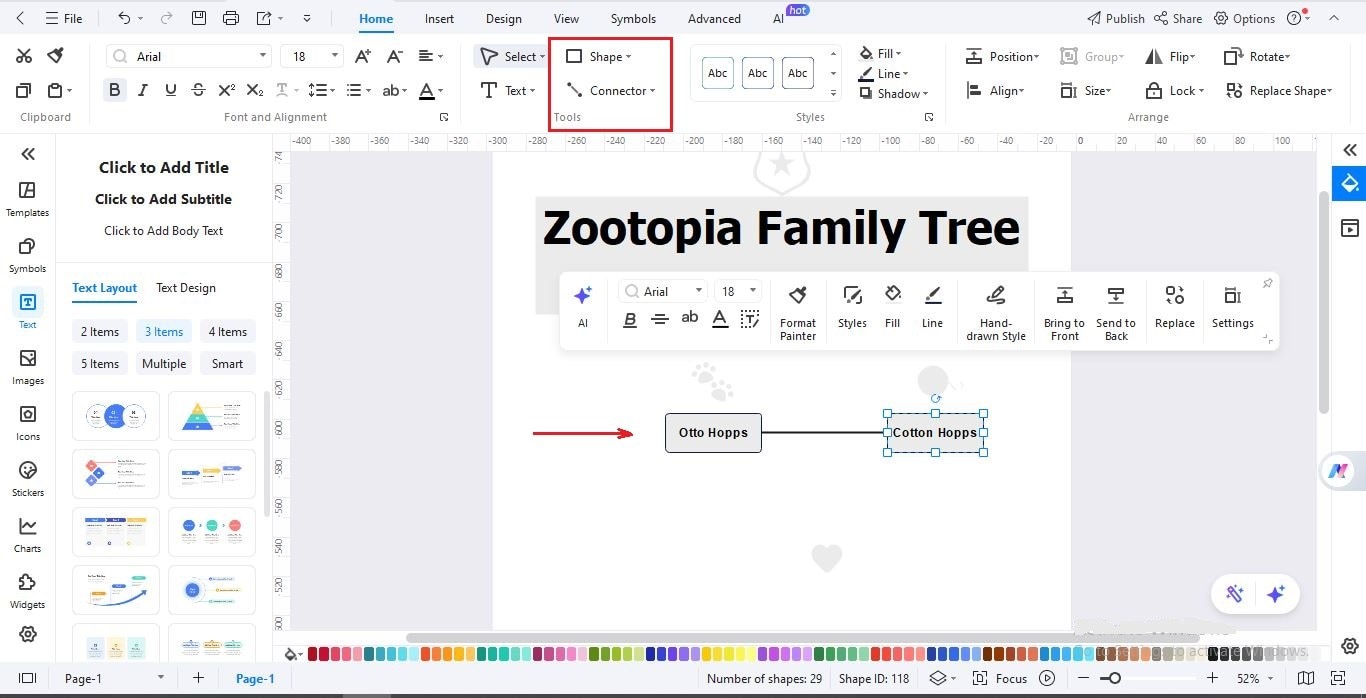This screenshot has height=698, width=1366.
Task: Select the Format Painter brush in Clipboard
Action: point(56,56)
